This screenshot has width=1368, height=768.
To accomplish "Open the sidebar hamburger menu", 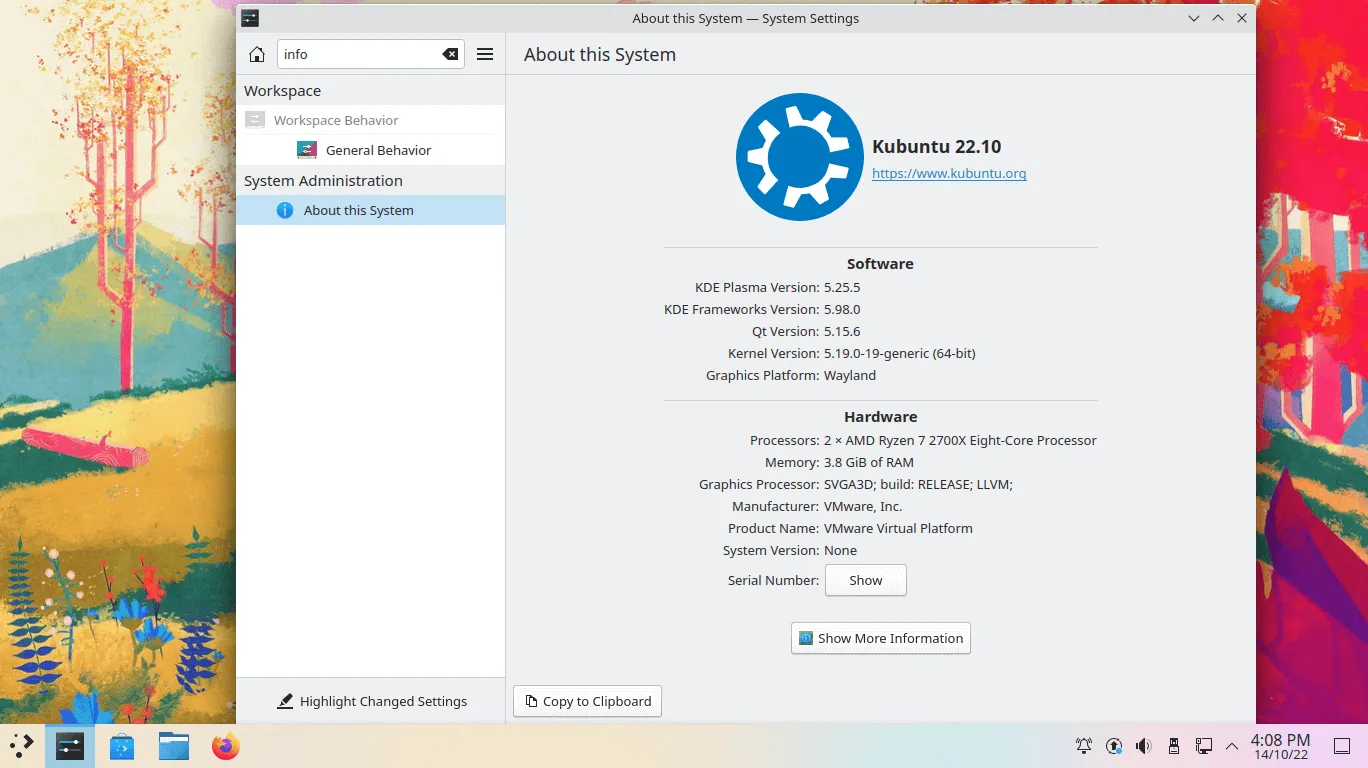I will [485, 54].
